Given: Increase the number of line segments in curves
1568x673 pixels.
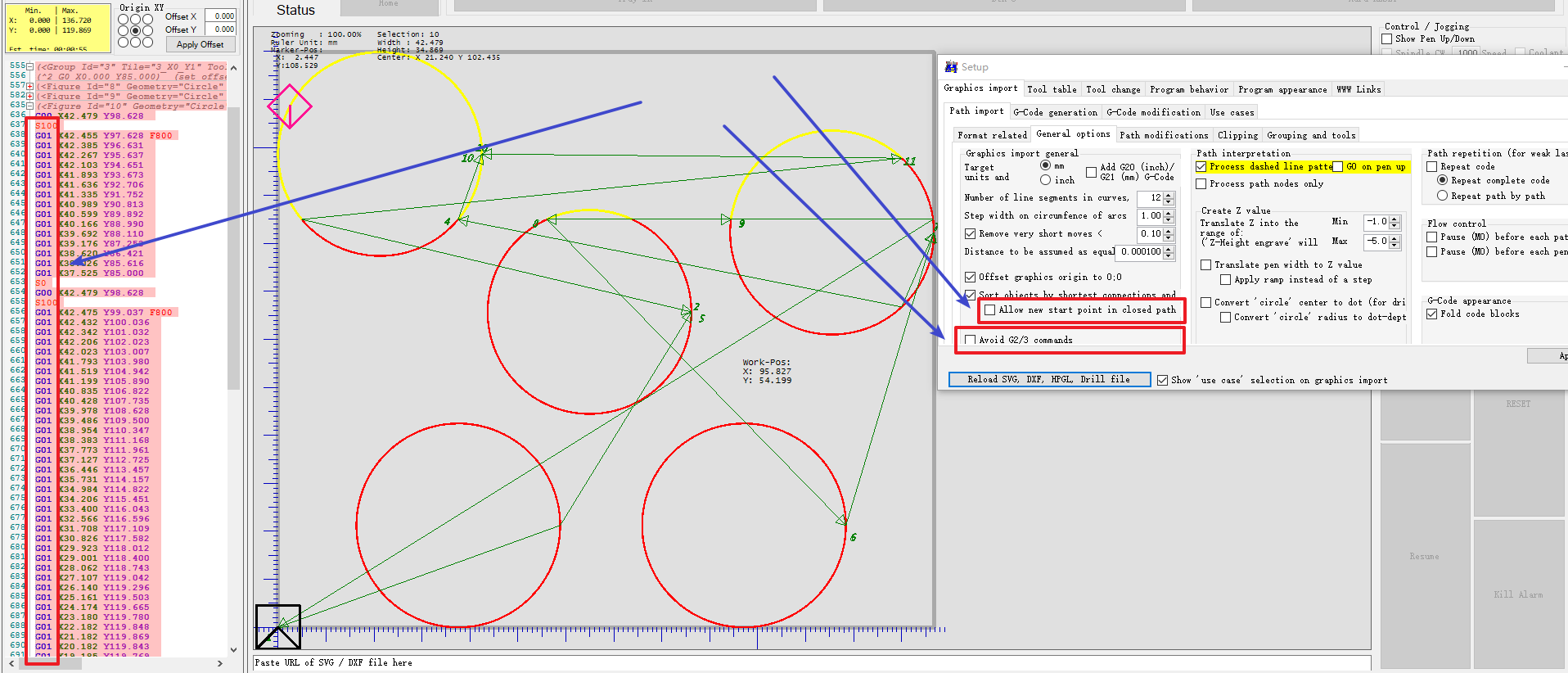Looking at the screenshot, I should [1169, 195].
